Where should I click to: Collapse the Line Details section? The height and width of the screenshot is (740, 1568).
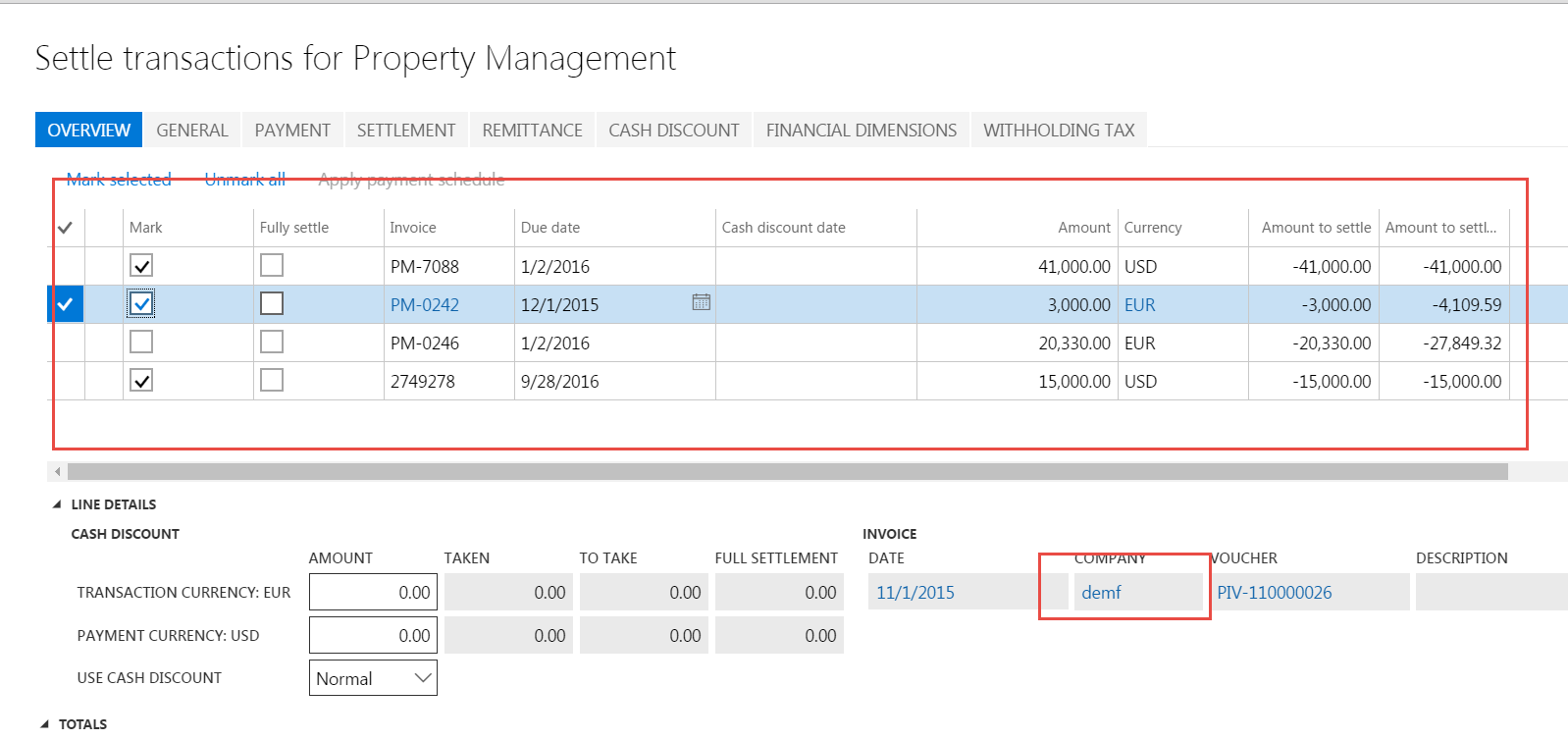[57, 504]
